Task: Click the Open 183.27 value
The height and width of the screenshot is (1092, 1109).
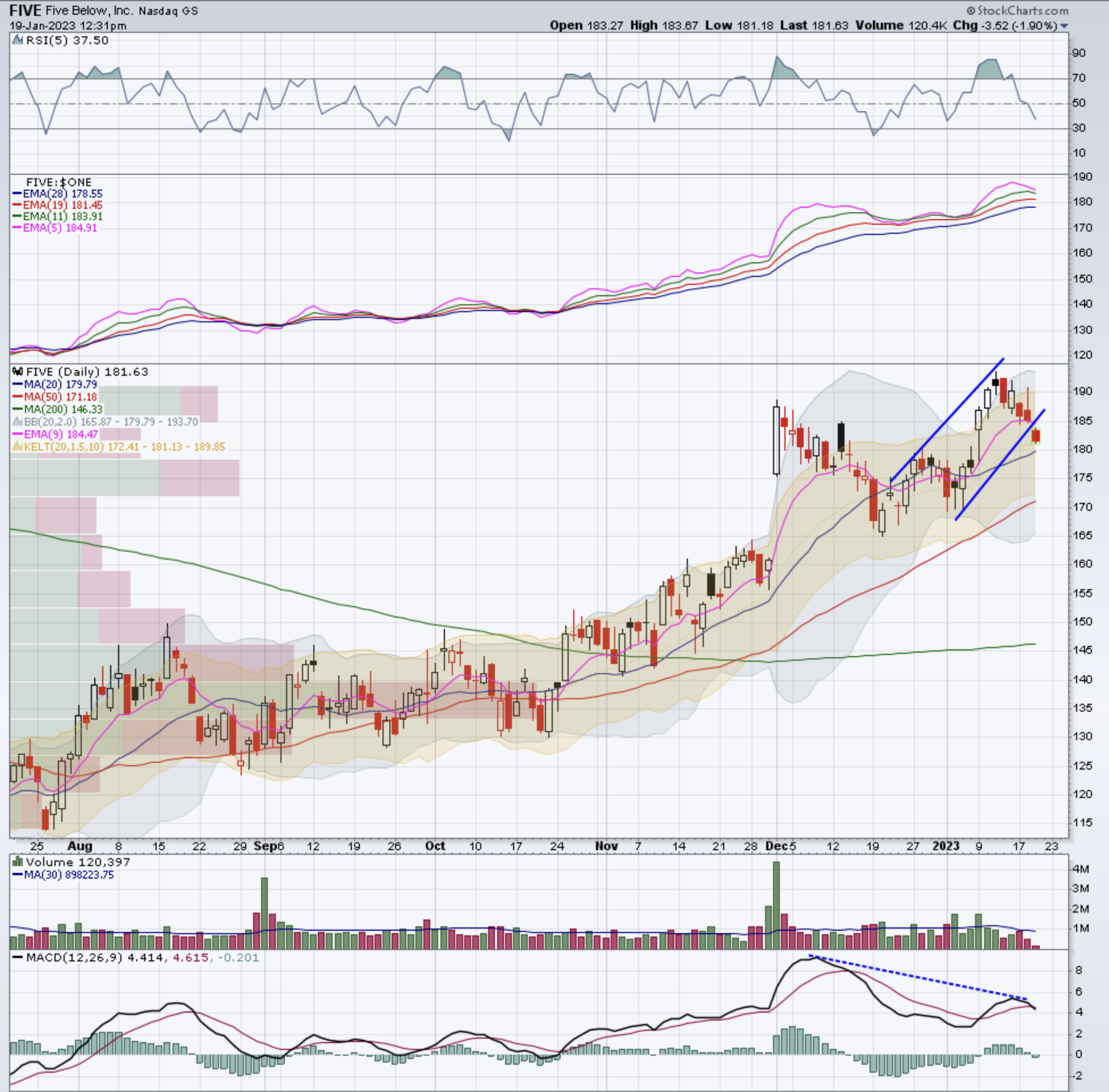Action: tap(587, 26)
